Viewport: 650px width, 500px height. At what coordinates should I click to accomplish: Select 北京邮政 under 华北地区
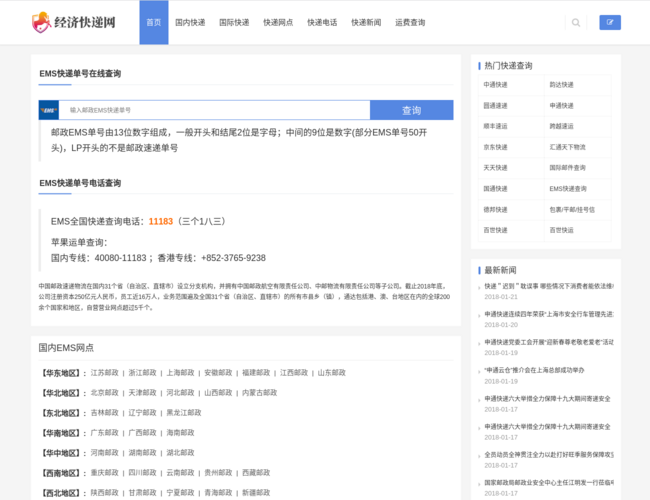tap(104, 393)
